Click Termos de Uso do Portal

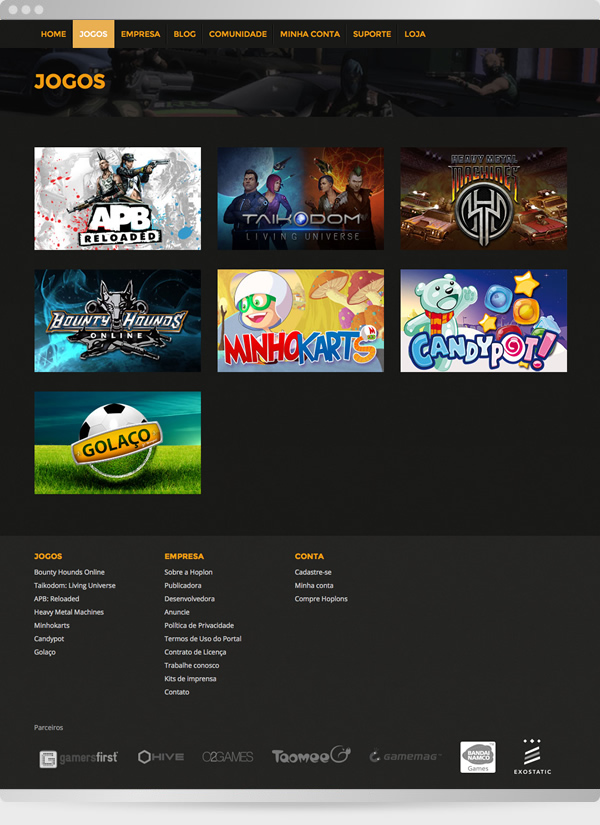(203, 639)
